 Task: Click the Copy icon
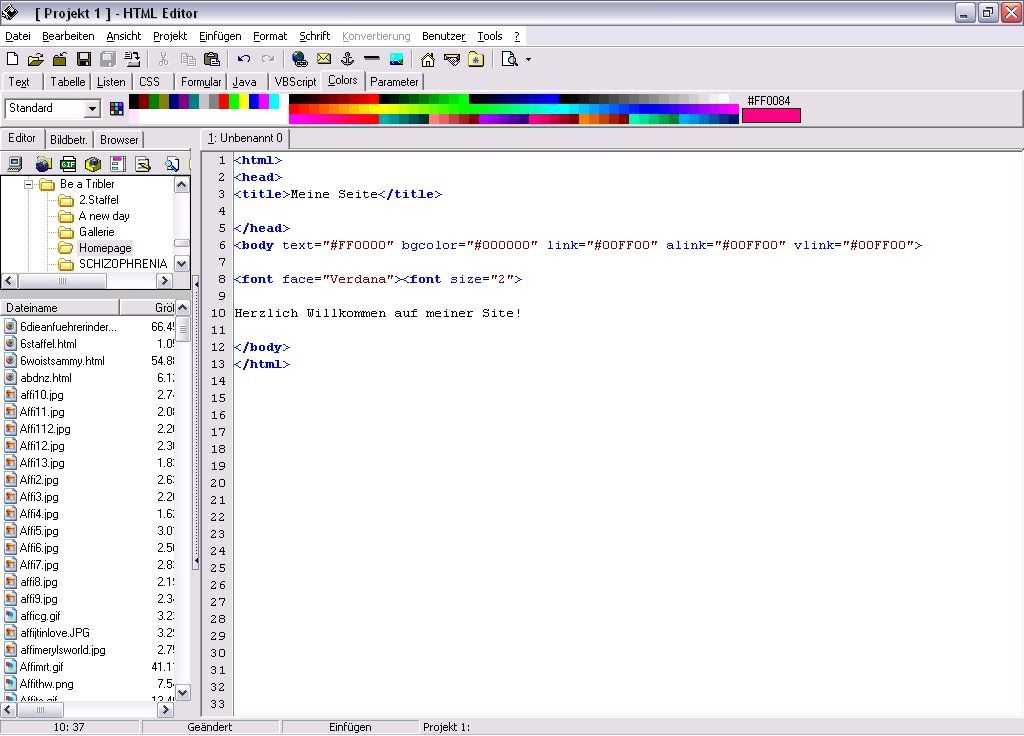click(188, 59)
